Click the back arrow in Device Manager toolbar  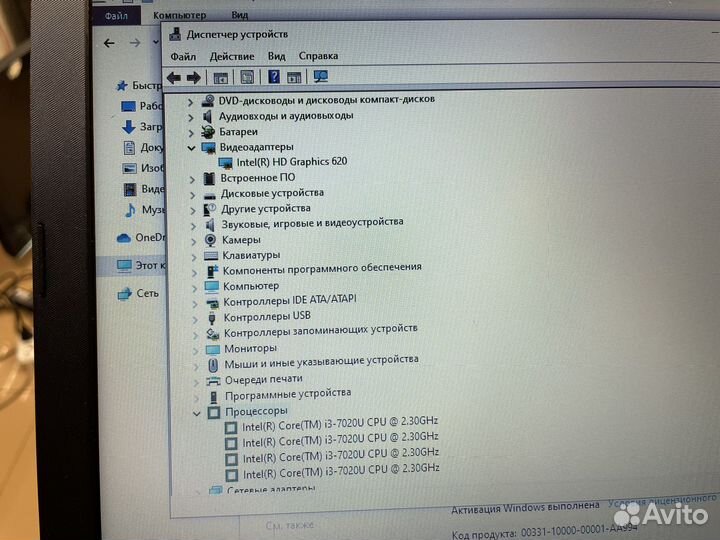pos(174,78)
